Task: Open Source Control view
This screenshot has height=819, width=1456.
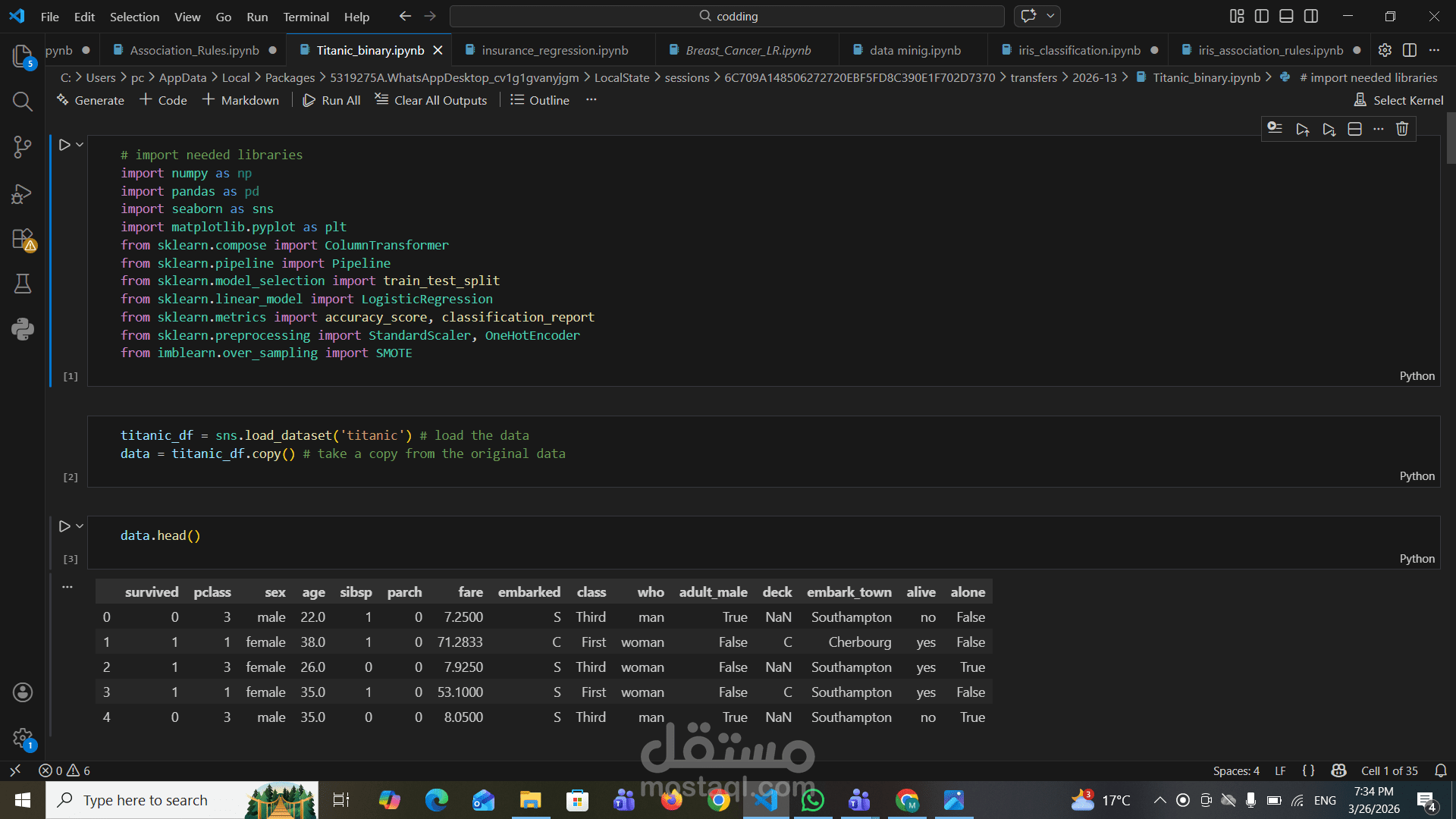Action: pos(22,147)
